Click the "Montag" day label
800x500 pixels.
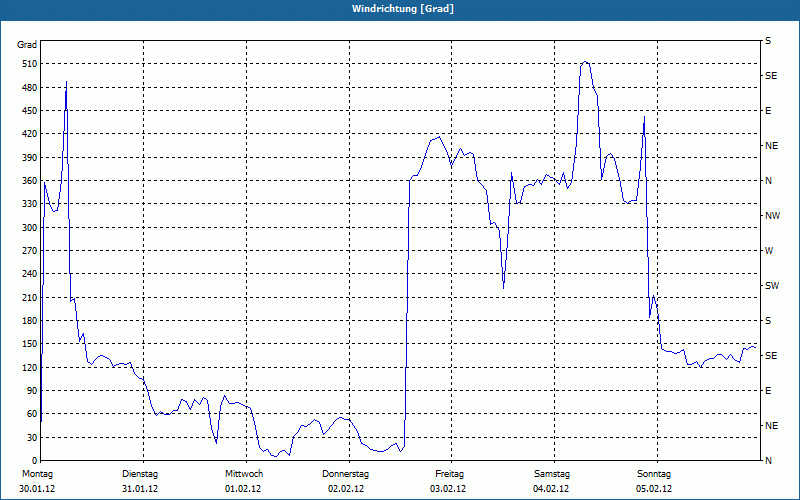pos(37,474)
